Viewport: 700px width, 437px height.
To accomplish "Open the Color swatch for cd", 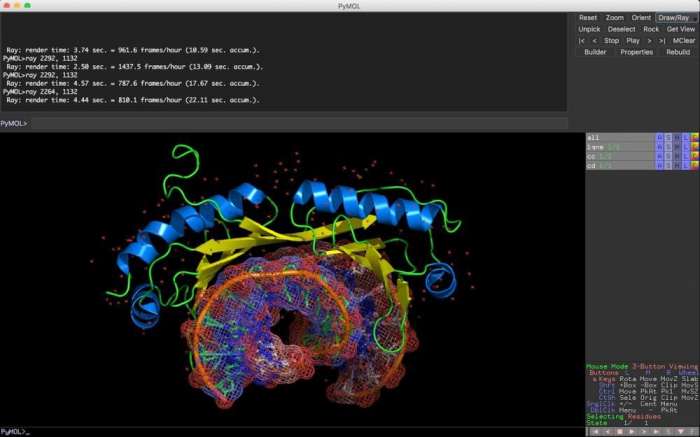I will click(695, 166).
